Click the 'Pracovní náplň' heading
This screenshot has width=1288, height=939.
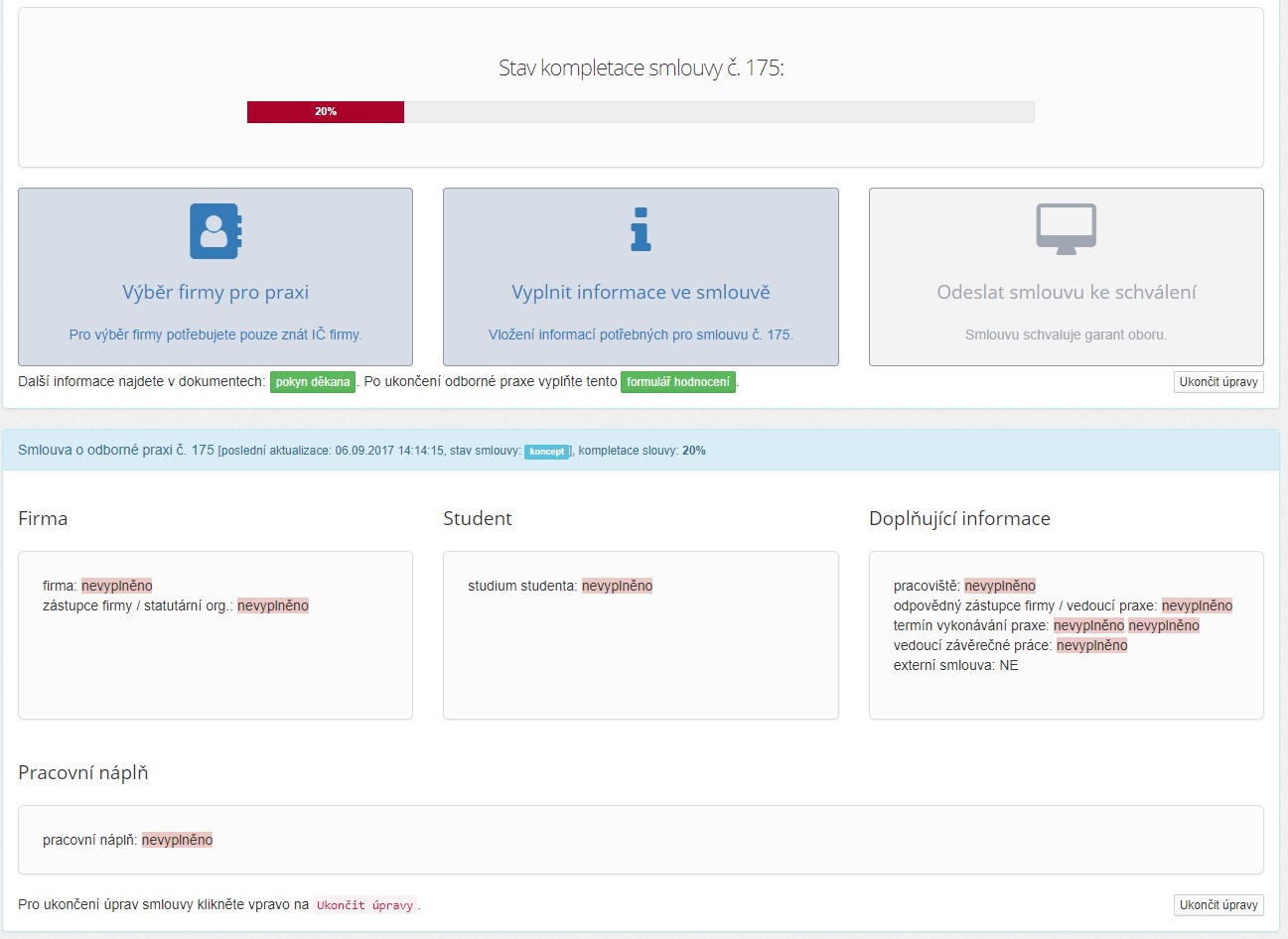(83, 772)
